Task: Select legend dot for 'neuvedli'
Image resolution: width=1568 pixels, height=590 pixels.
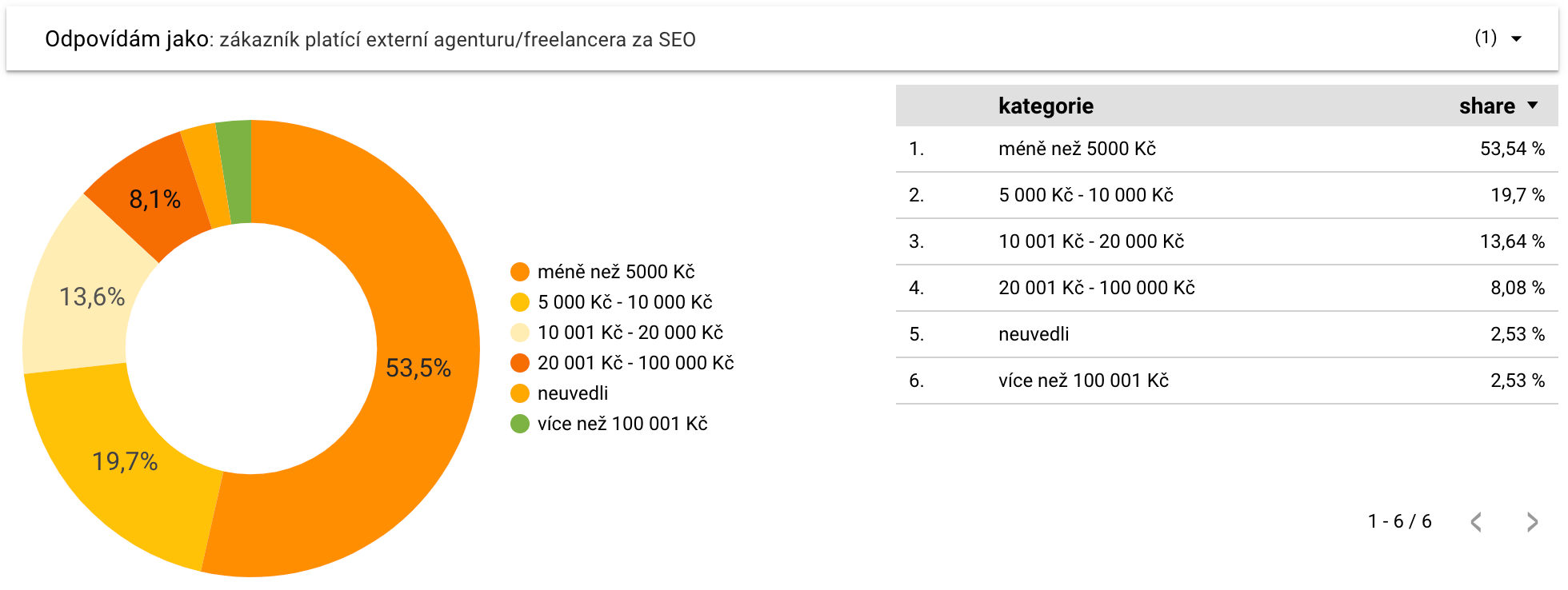Action: [520, 393]
